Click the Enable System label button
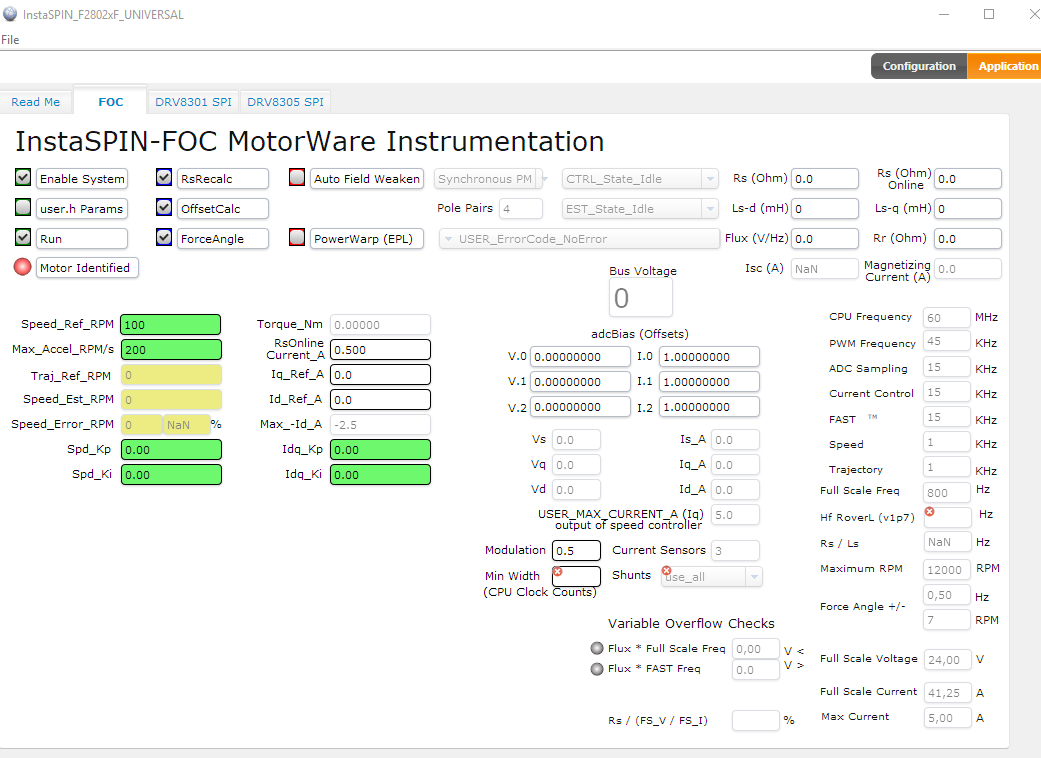This screenshot has width=1041, height=758. pos(82,179)
